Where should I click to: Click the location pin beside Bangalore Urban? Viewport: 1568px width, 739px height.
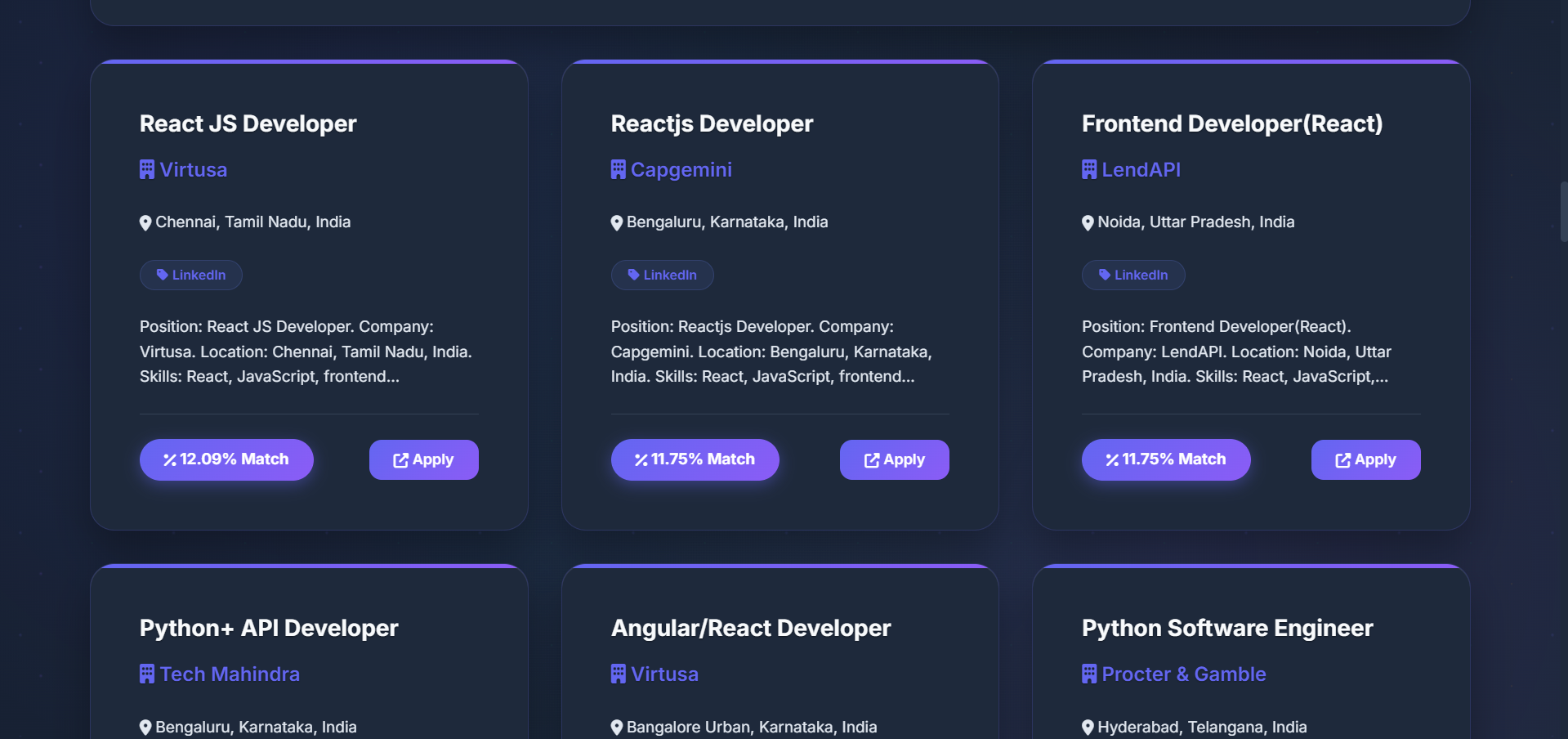click(617, 728)
